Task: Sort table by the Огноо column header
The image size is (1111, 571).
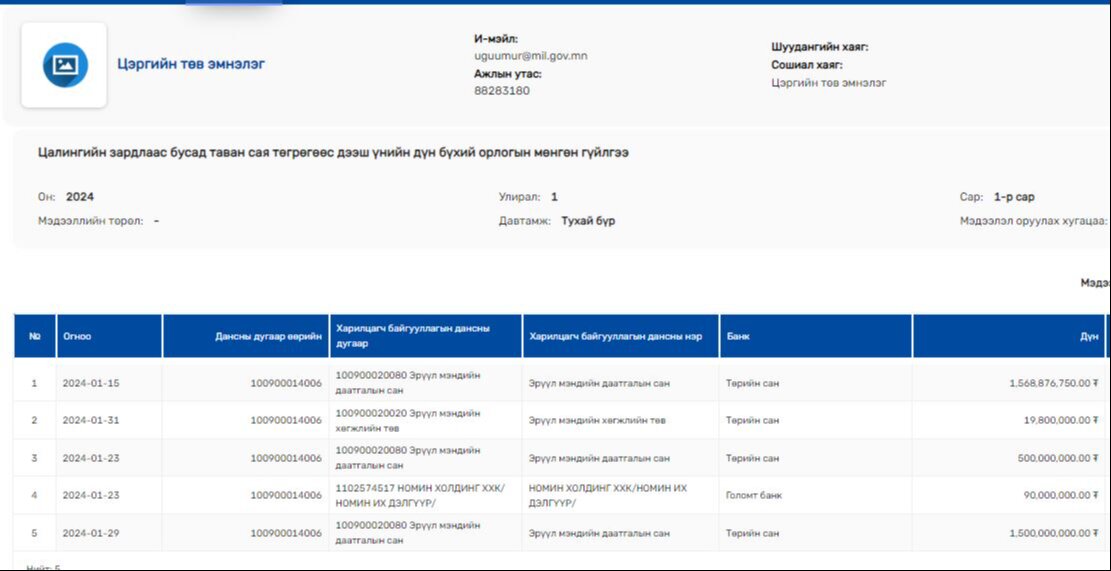Action: 77,336
